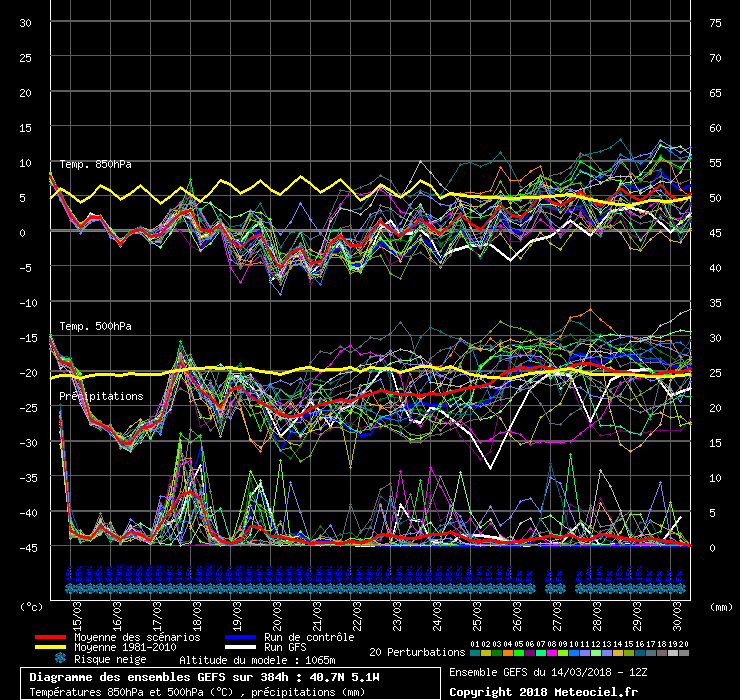This screenshot has height=700, width=740.
Task: Click the 22/03 date label on the x-axis
Action: (357, 616)
